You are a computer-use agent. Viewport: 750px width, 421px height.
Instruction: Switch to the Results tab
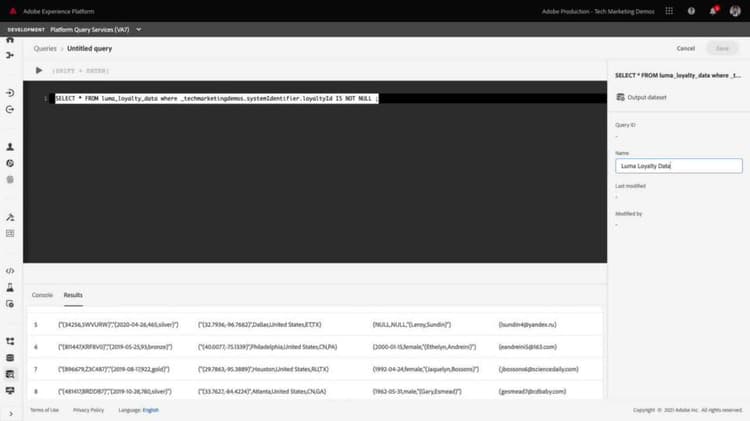tap(73, 295)
